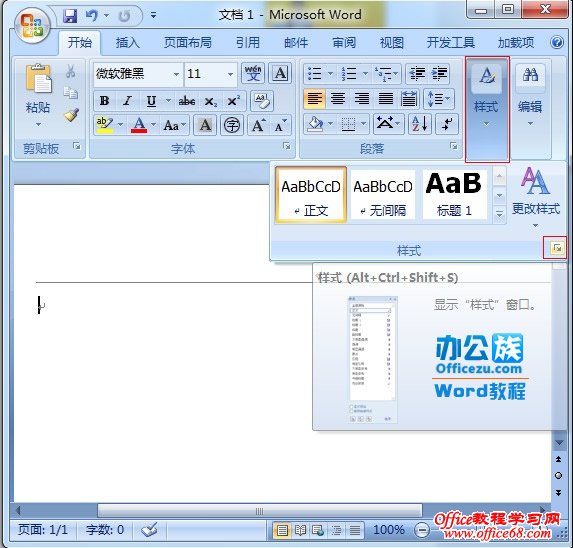The width and height of the screenshot is (573, 548).
Task: Switch to the 引用 tab
Action: [247, 43]
